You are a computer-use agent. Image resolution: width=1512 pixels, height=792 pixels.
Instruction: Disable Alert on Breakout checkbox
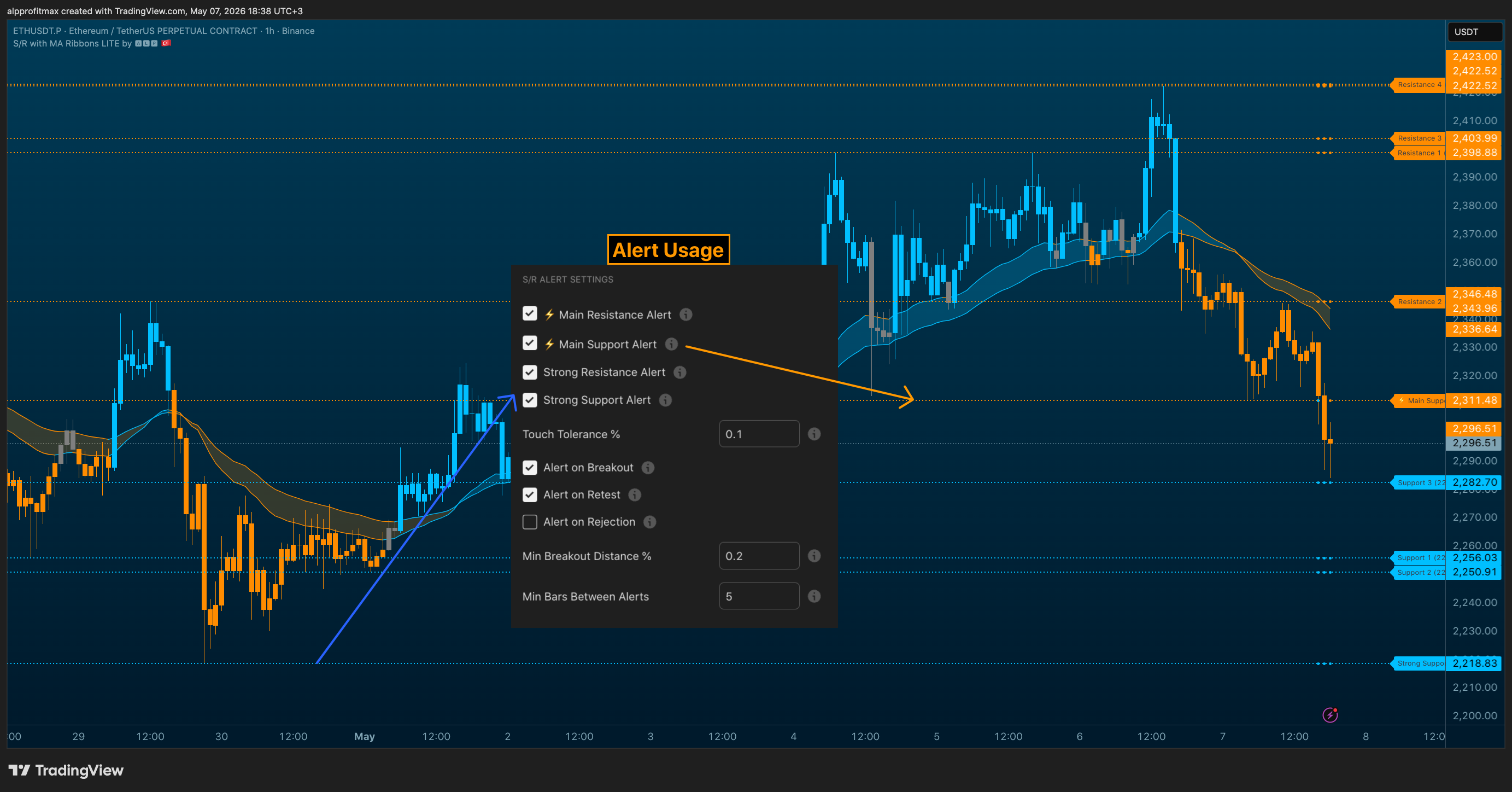pyautogui.click(x=530, y=467)
